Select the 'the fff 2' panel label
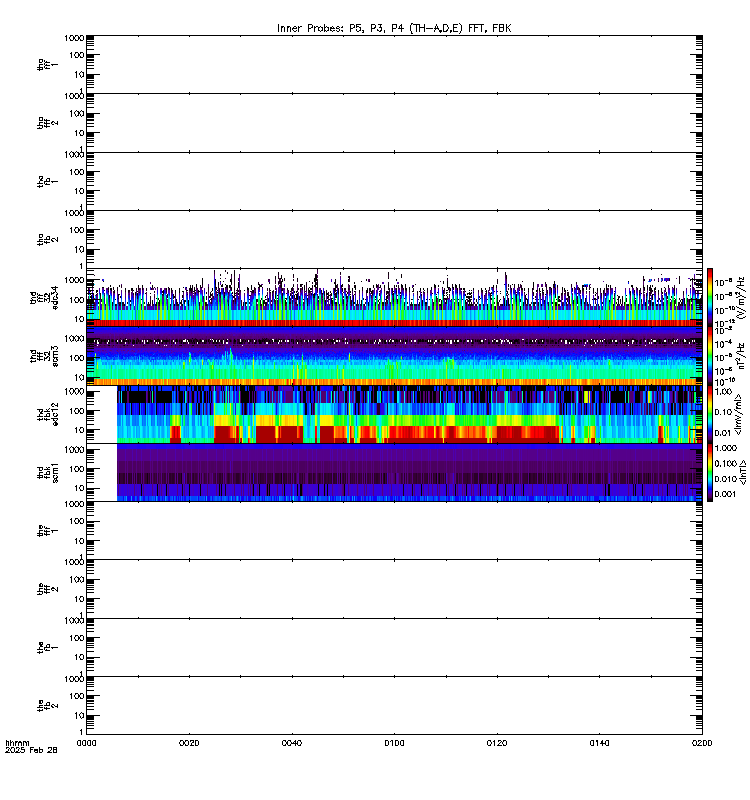The height and width of the screenshot is (800, 750). (47, 589)
